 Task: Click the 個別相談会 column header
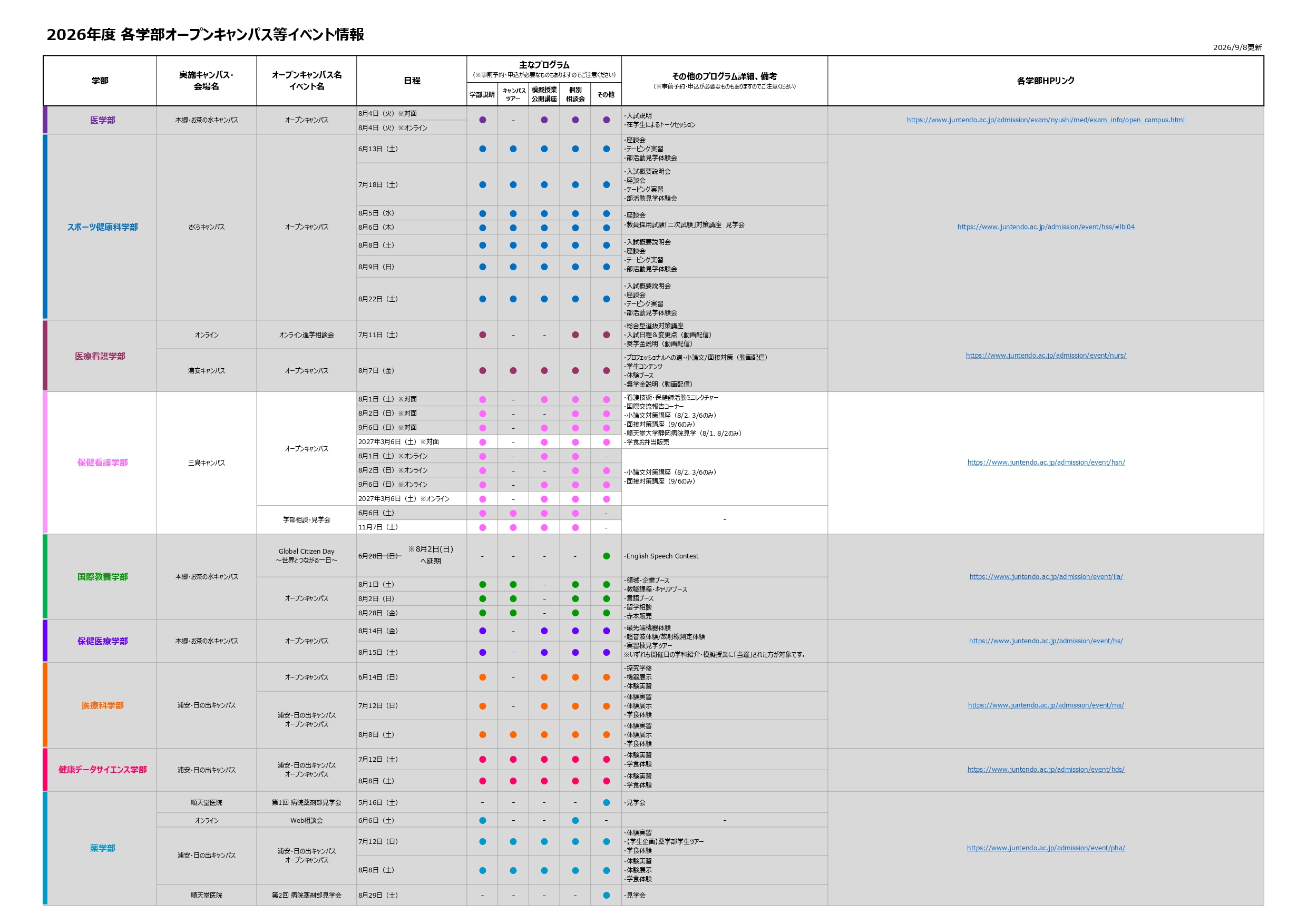[575, 94]
